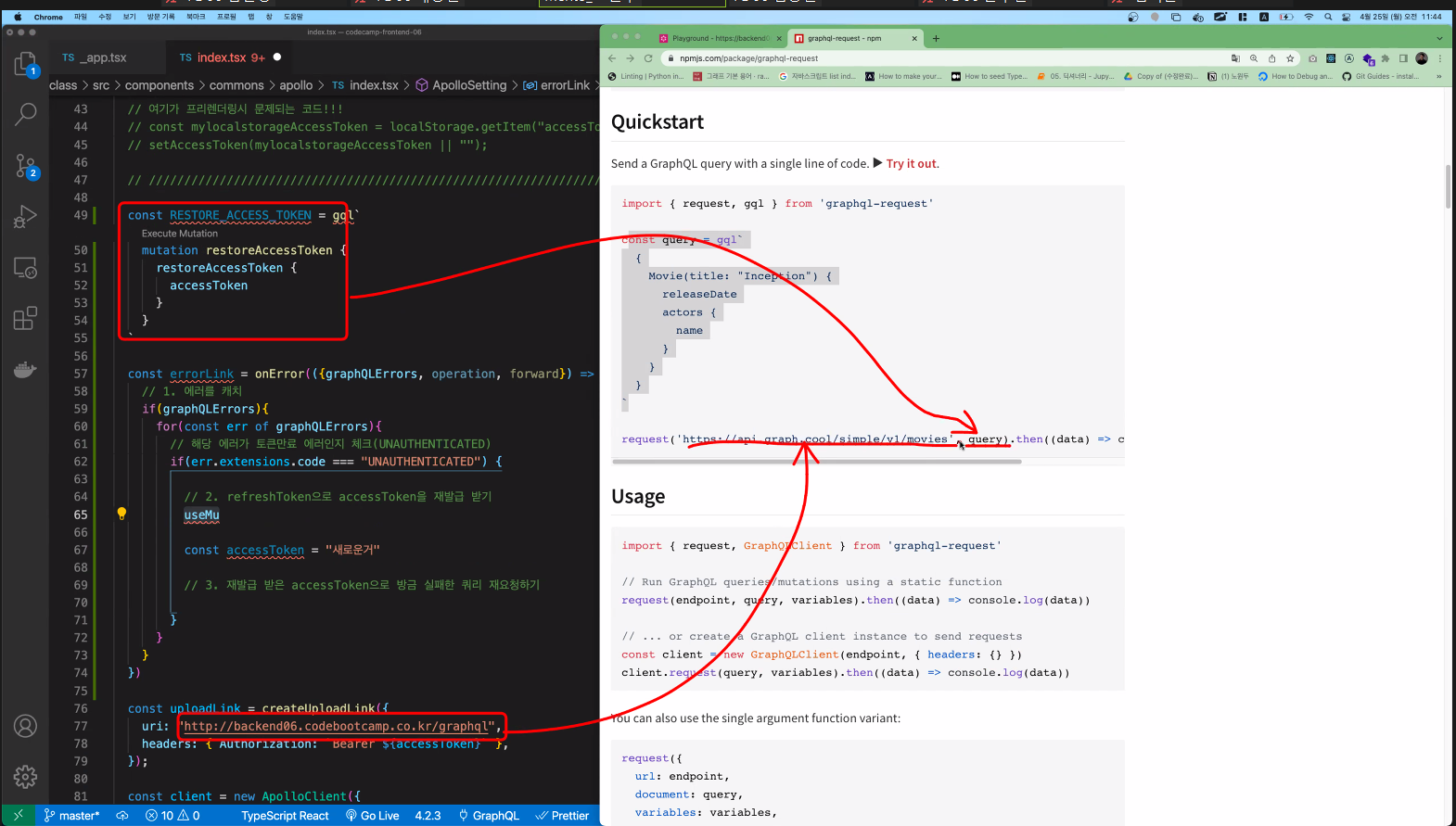
Task: Reload the npm page in Chrome
Action: (648, 58)
